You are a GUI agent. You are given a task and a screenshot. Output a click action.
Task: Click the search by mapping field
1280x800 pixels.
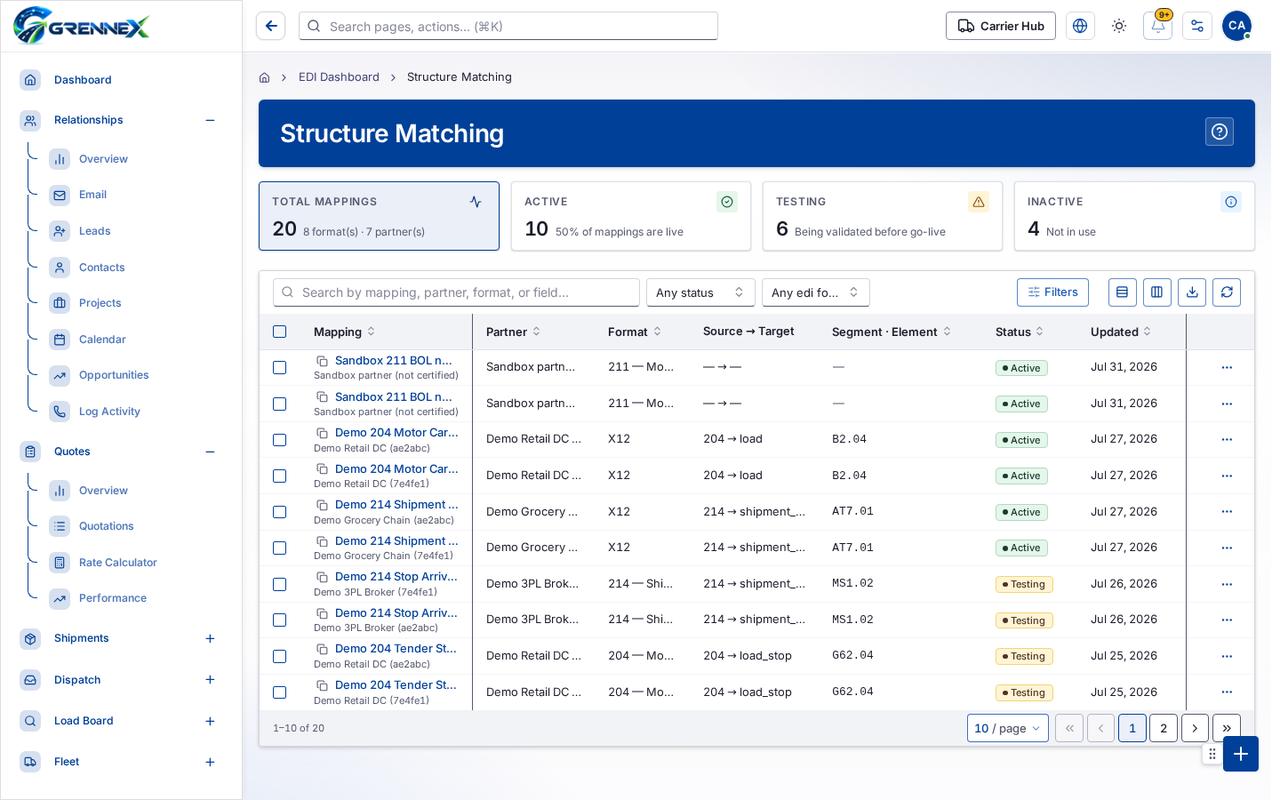pyautogui.click(x=456, y=292)
